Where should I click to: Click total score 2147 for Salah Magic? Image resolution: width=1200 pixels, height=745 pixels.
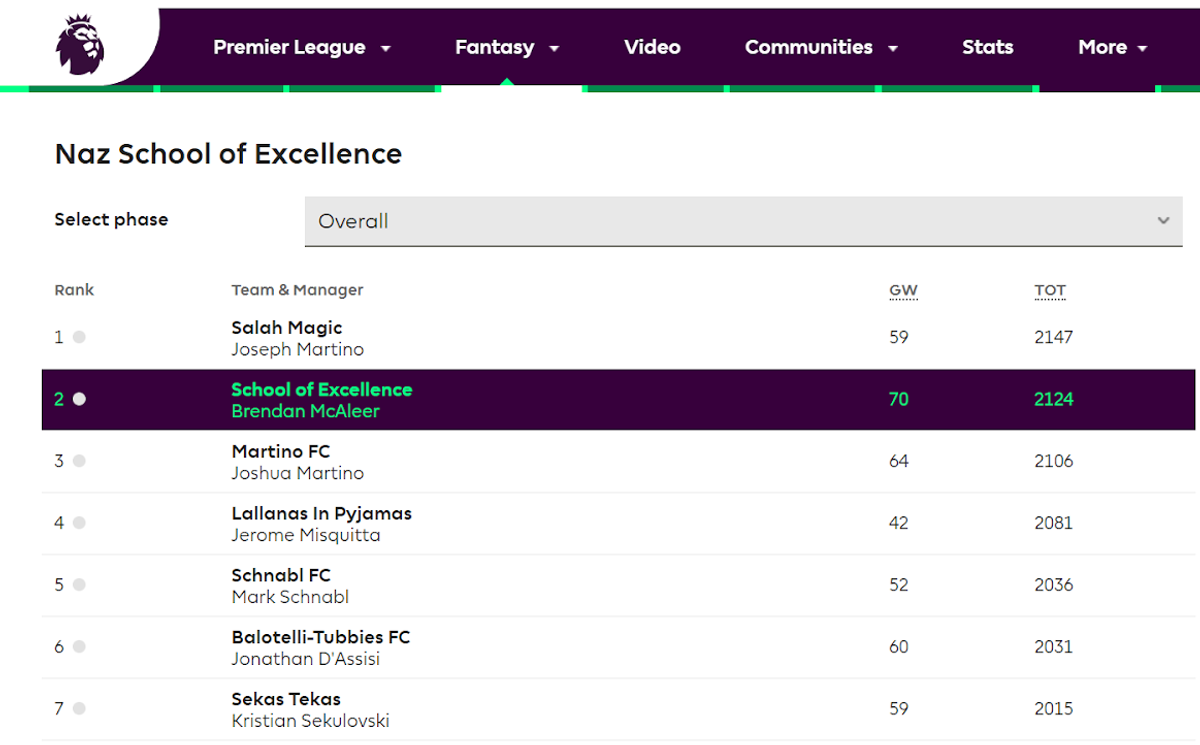[x=1054, y=337]
